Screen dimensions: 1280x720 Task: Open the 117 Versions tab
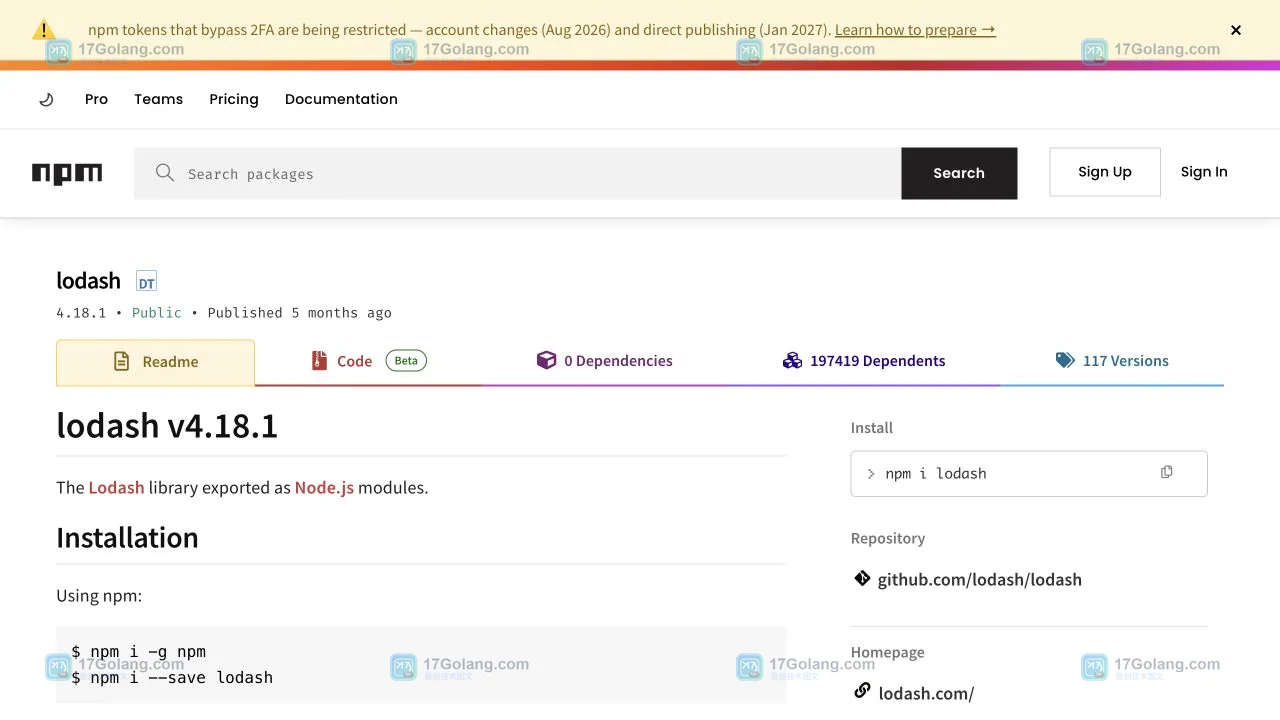pos(1112,362)
